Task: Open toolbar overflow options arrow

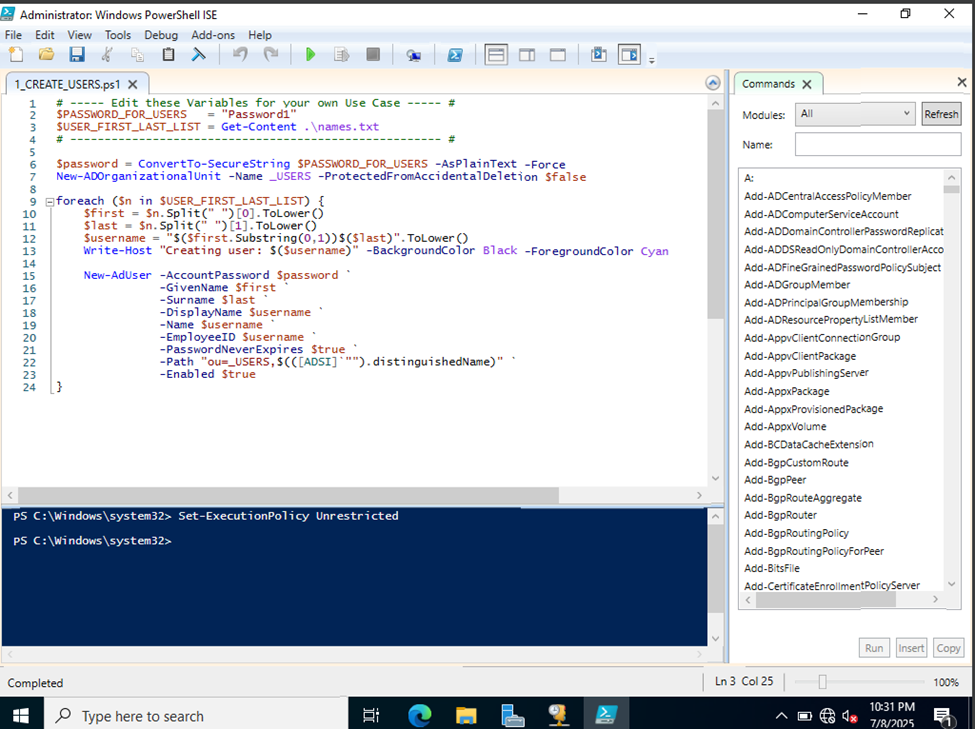Action: [x=652, y=60]
